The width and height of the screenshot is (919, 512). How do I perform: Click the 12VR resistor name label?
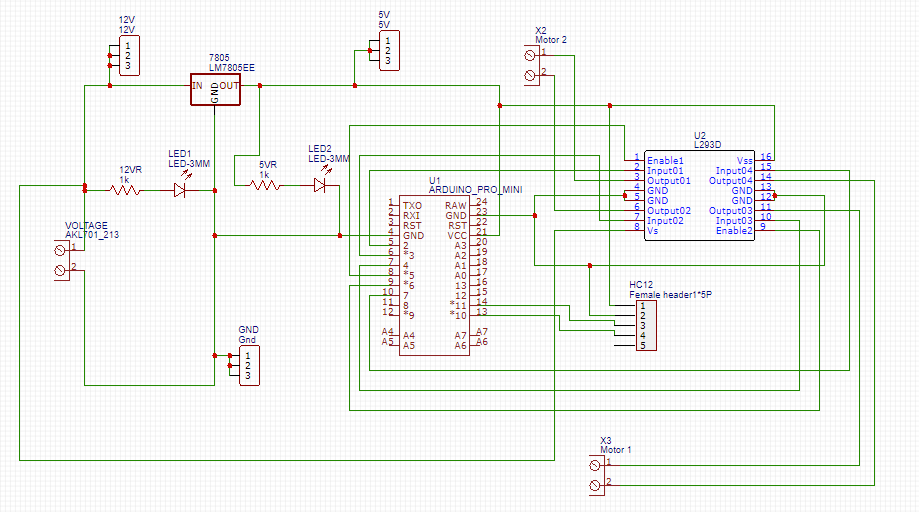click(131, 170)
